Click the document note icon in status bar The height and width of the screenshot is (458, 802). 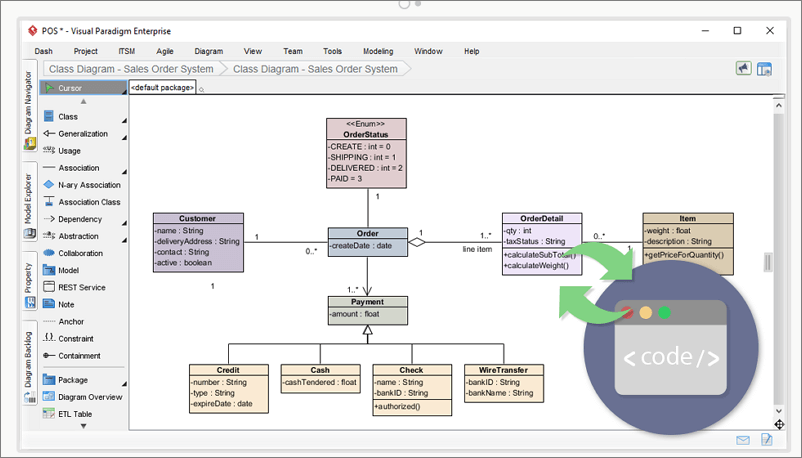tap(766, 439)
